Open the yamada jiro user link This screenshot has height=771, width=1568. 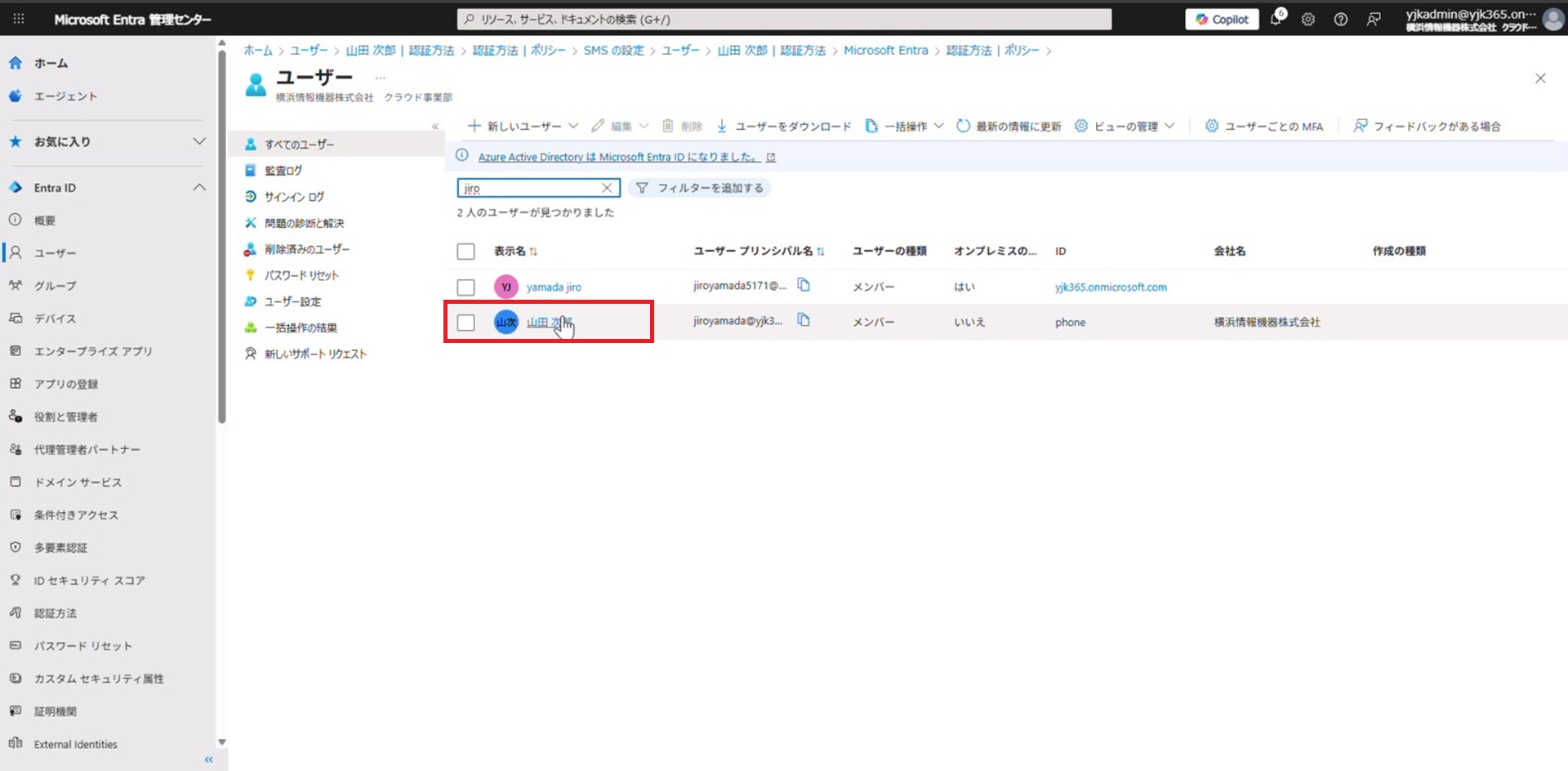point(554,287)
